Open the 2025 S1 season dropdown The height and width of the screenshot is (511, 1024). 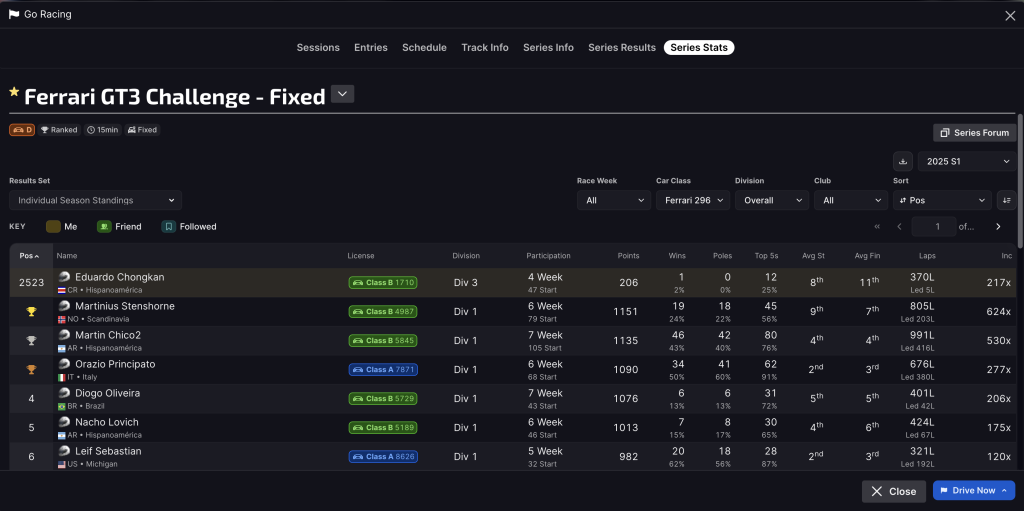point(966,161)
